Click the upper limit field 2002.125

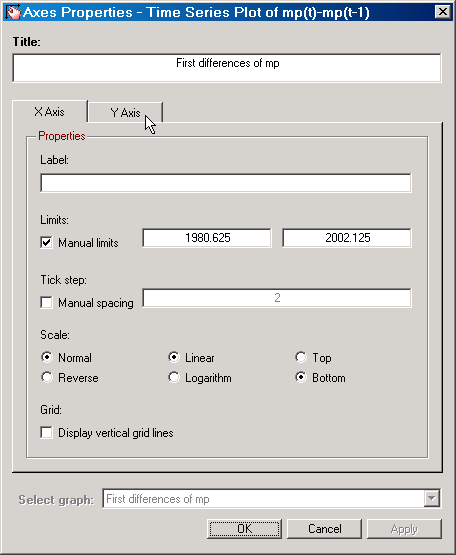coord(347,238)
